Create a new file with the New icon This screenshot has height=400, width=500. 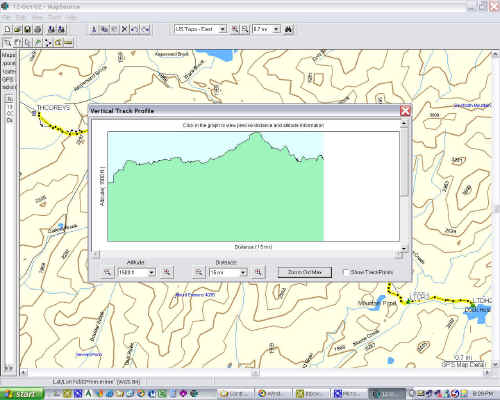tap(7, 29)
